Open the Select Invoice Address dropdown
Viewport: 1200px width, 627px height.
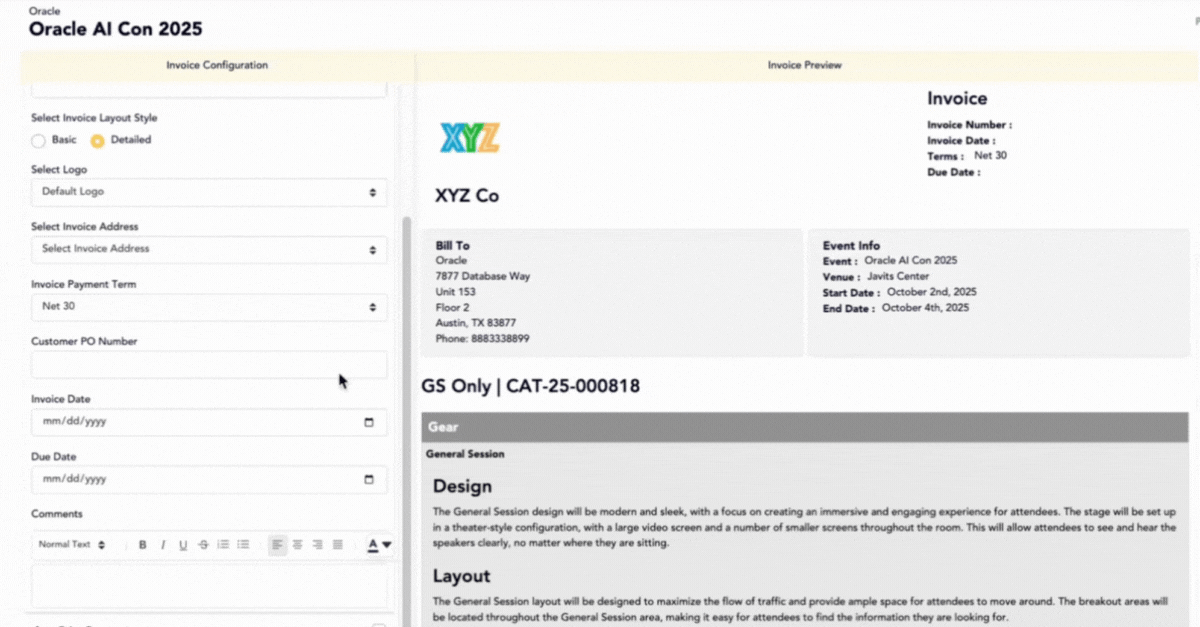click(209, 249)
